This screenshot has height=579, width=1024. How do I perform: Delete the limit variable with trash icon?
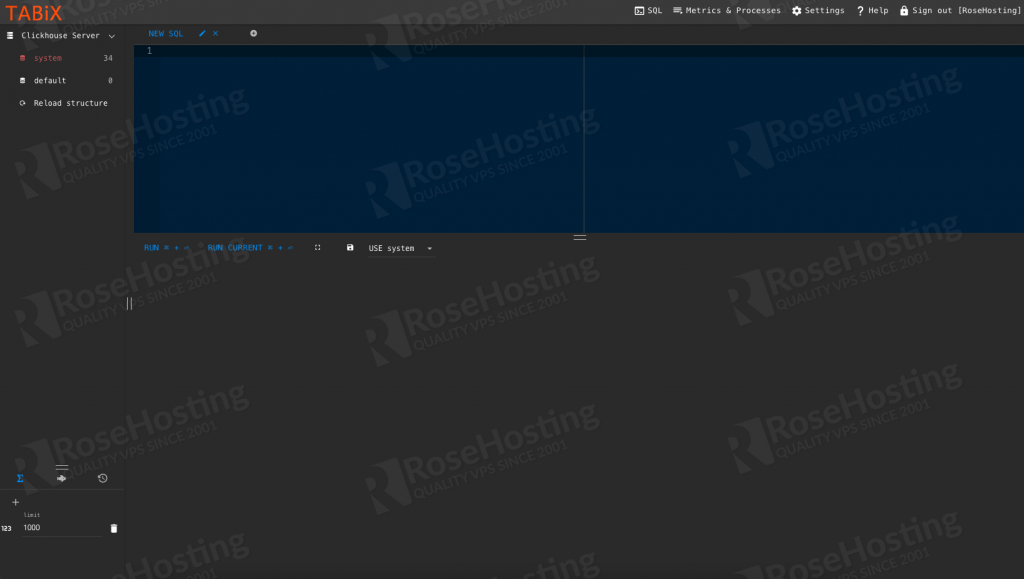(113, 528)
